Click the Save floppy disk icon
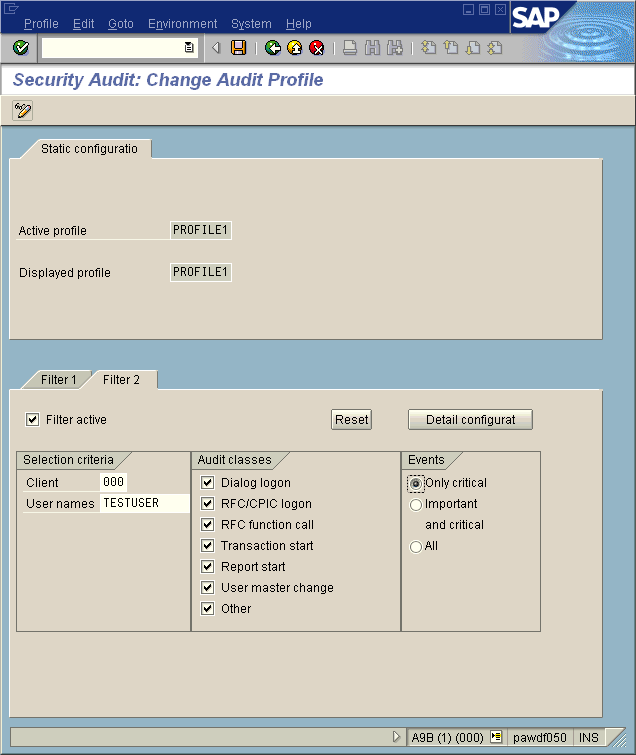The width and height of the screenshot is (636, 755). [238, 48]
